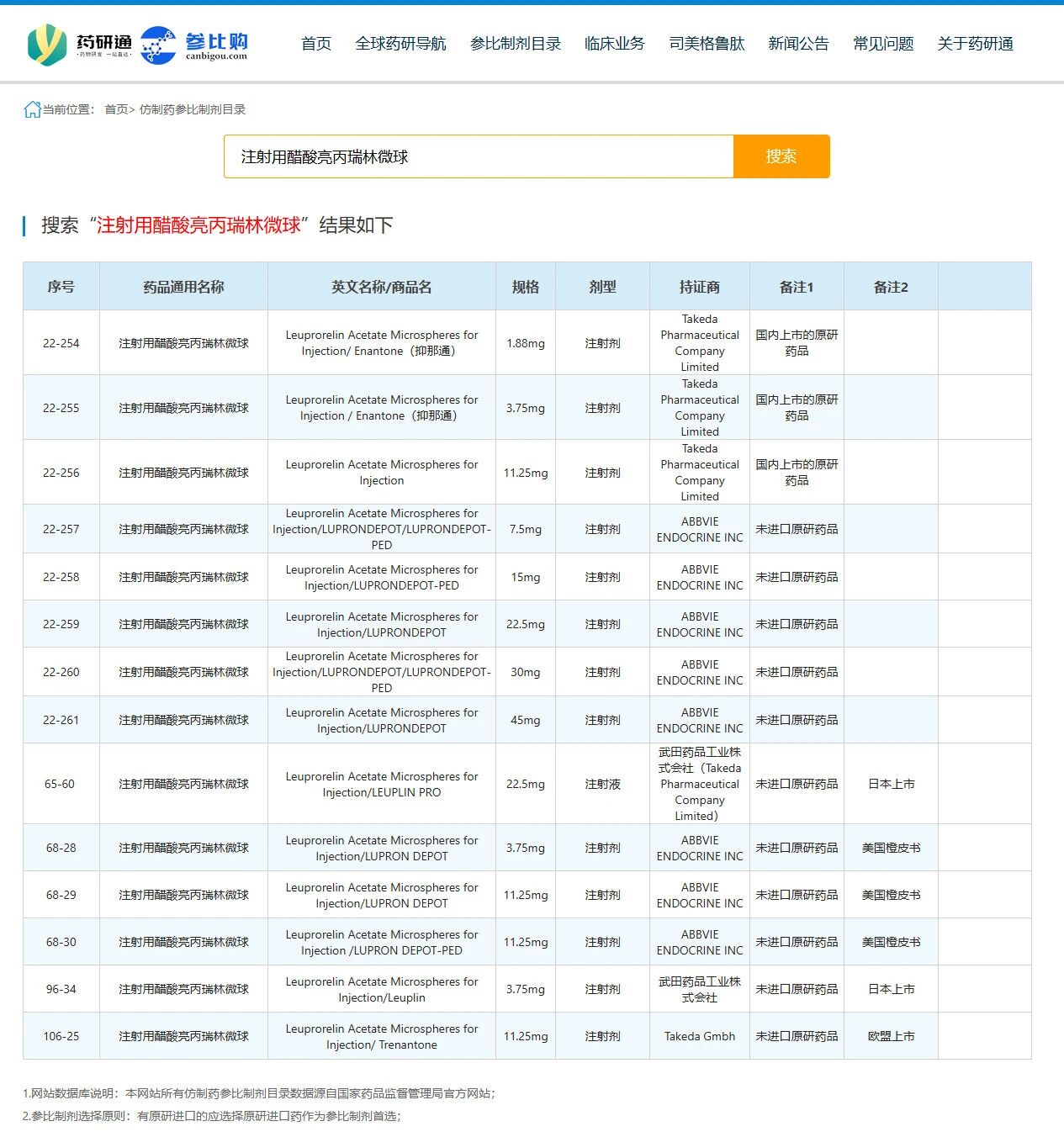Viewport: 1064px width, 1137px height.
Task: Select the row number 22-260
Action: [61, 672]
